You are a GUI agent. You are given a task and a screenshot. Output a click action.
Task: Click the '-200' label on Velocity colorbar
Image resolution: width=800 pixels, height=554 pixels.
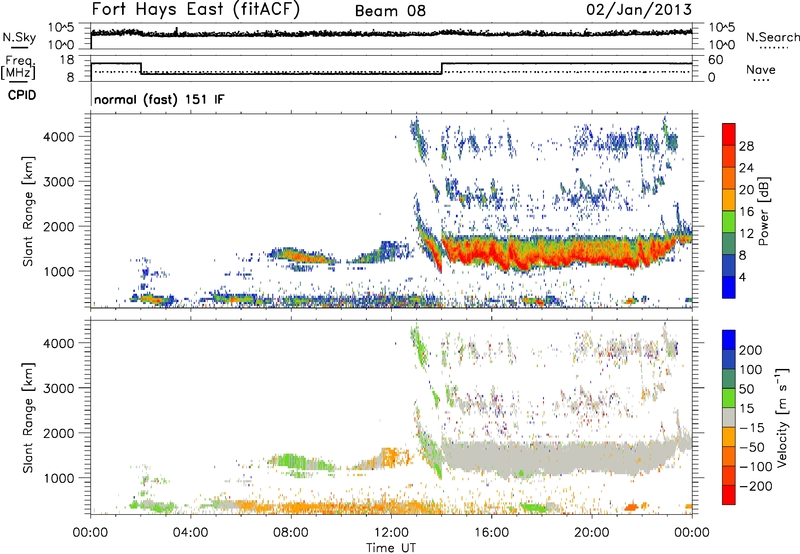(x=756, y=486)
